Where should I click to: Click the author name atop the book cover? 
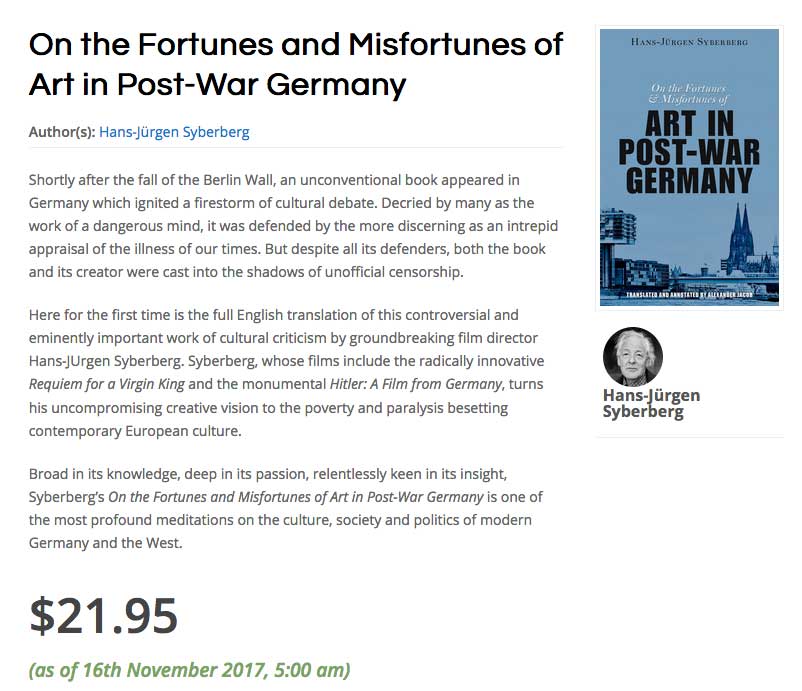(689, 43)
